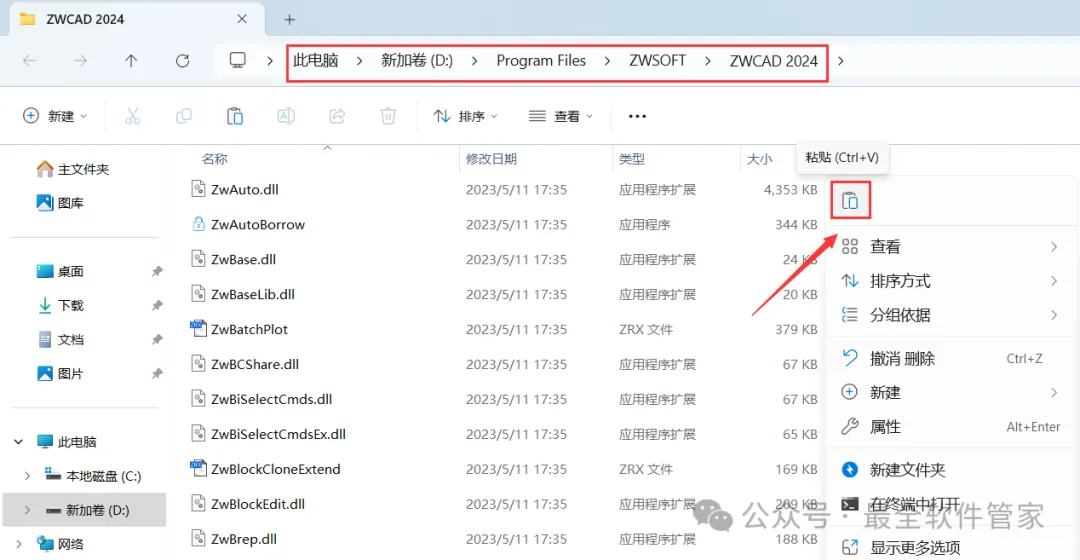Expand the 网络 tree node
Viewport: 1080px width, 560px height.
click(19, 544)
